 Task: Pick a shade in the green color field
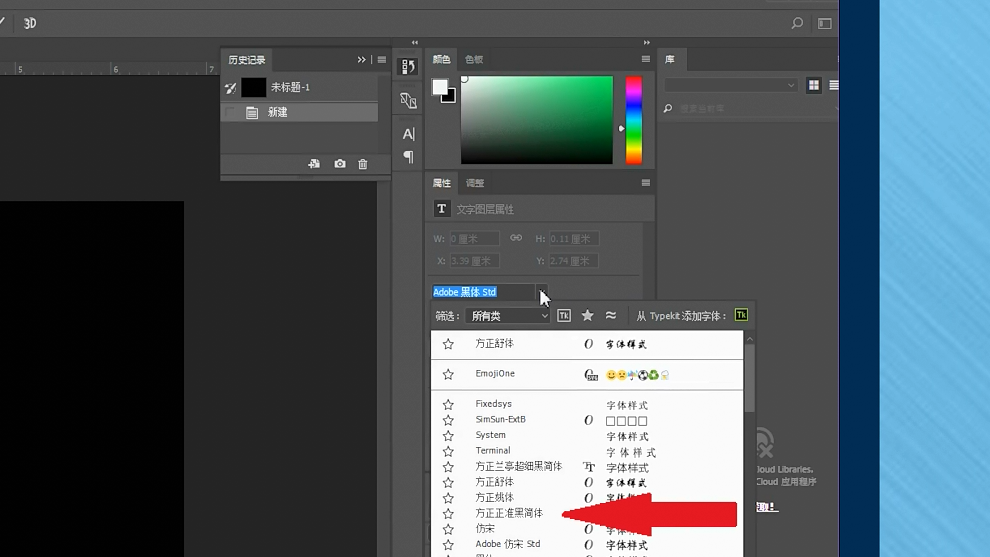[537, 120]
